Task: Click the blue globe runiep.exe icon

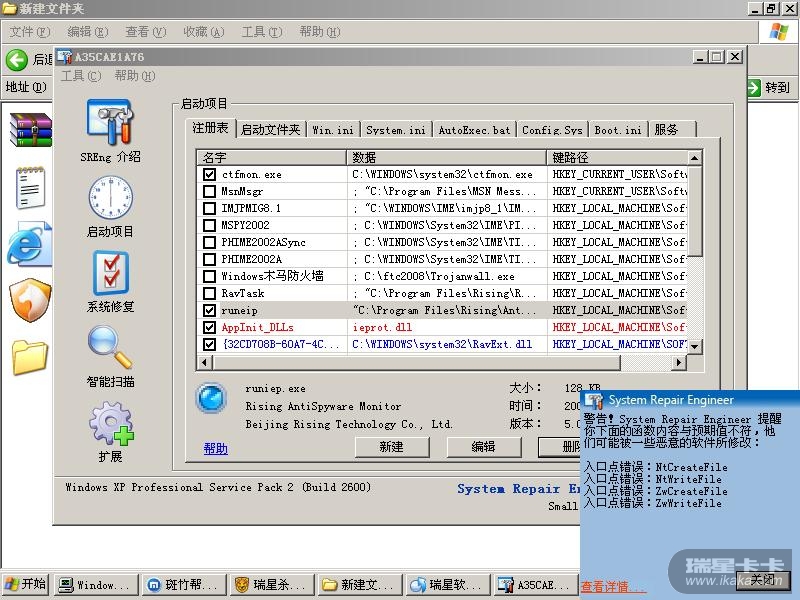Action: pos(211,398)
